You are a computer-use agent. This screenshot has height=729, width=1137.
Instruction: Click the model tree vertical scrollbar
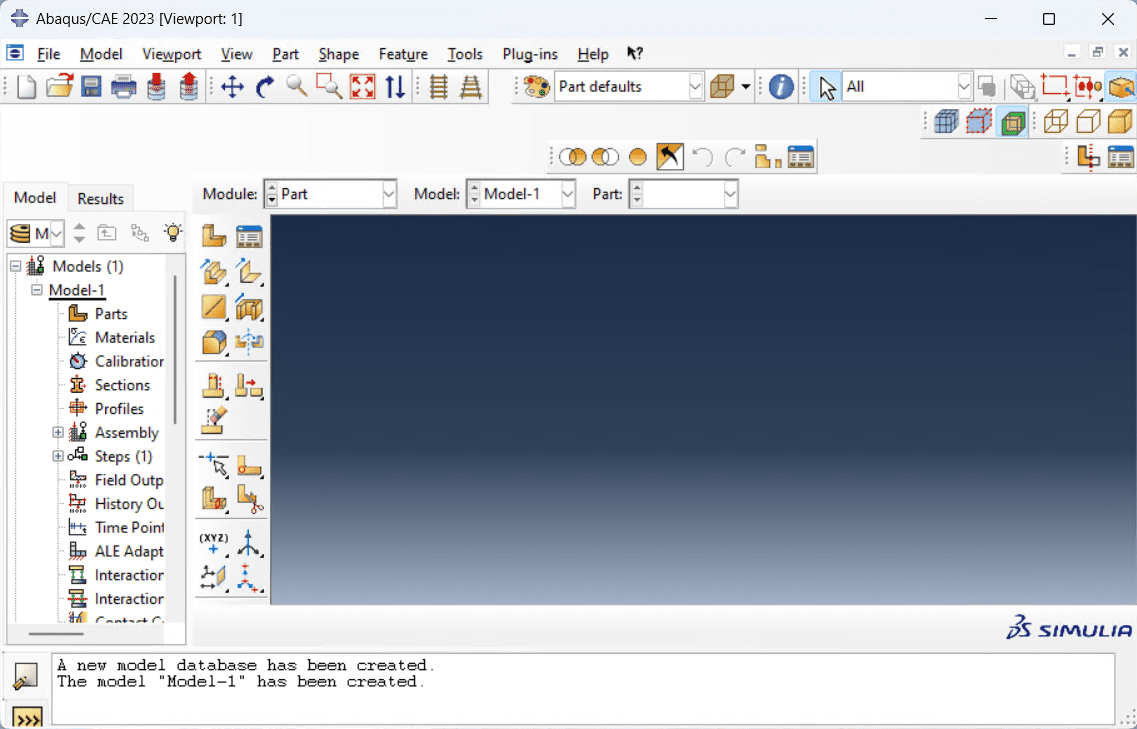pos(175,350)
